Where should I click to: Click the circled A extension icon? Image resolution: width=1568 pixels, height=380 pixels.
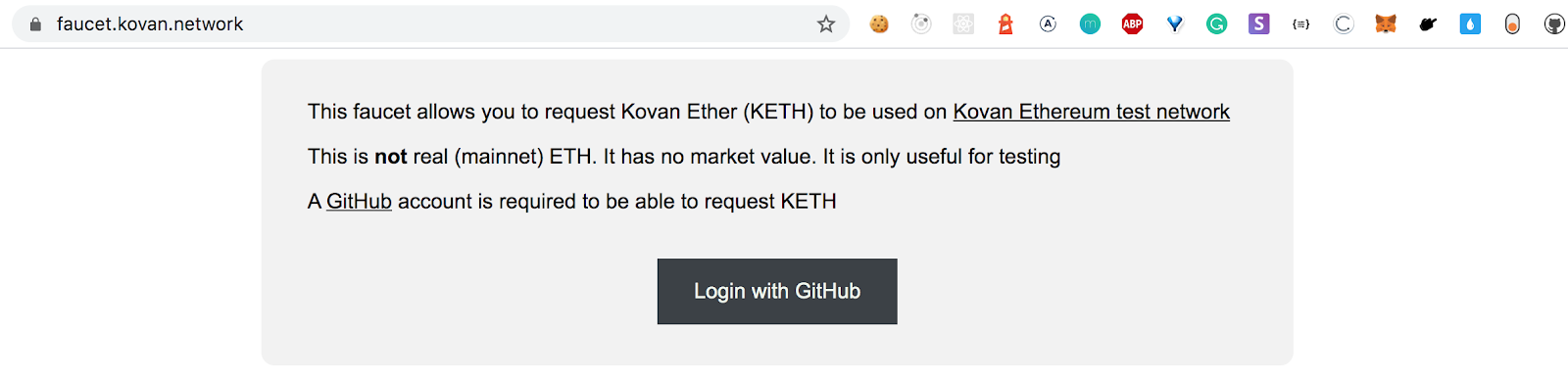click(1048, 24)
